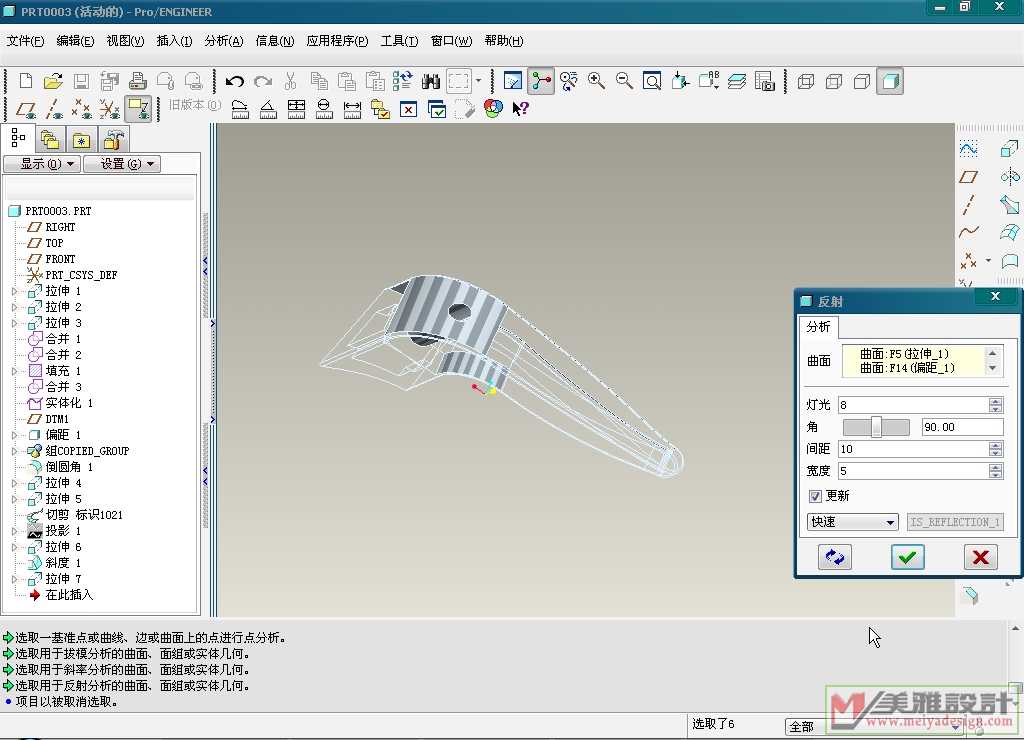Viewport: 1024px width, 740px height.
Task: Select the sketch tool on right toolbar
Action: point(968,149)
